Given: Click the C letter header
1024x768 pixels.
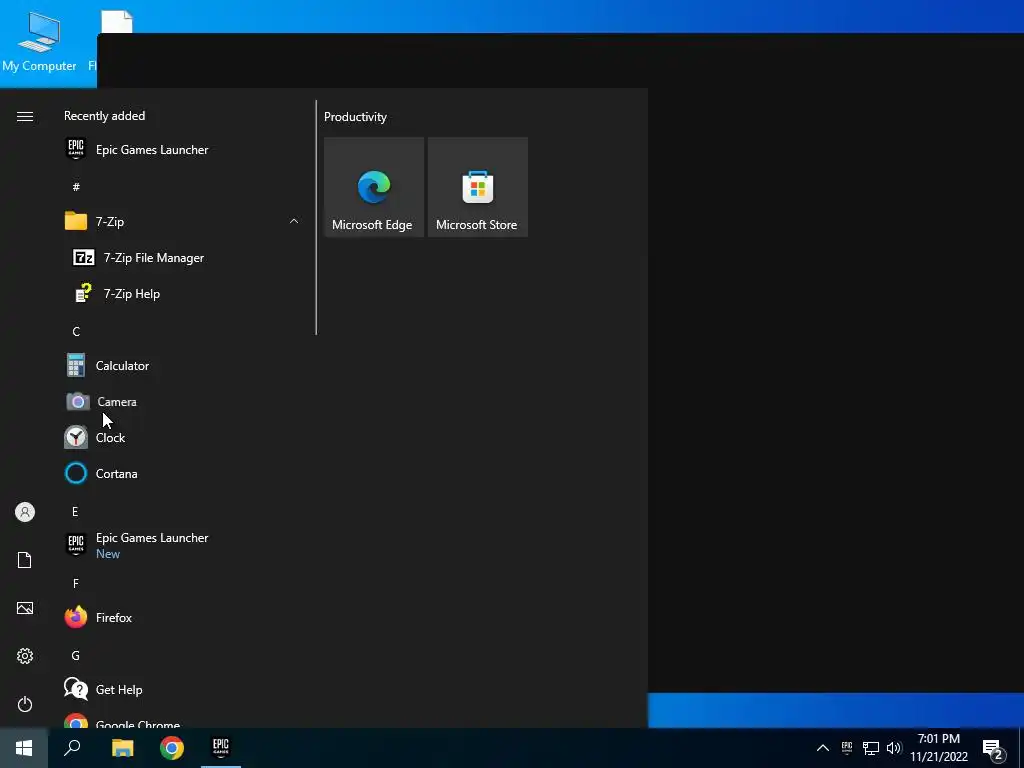Looking at the screenshot, I should coord(76,331).
